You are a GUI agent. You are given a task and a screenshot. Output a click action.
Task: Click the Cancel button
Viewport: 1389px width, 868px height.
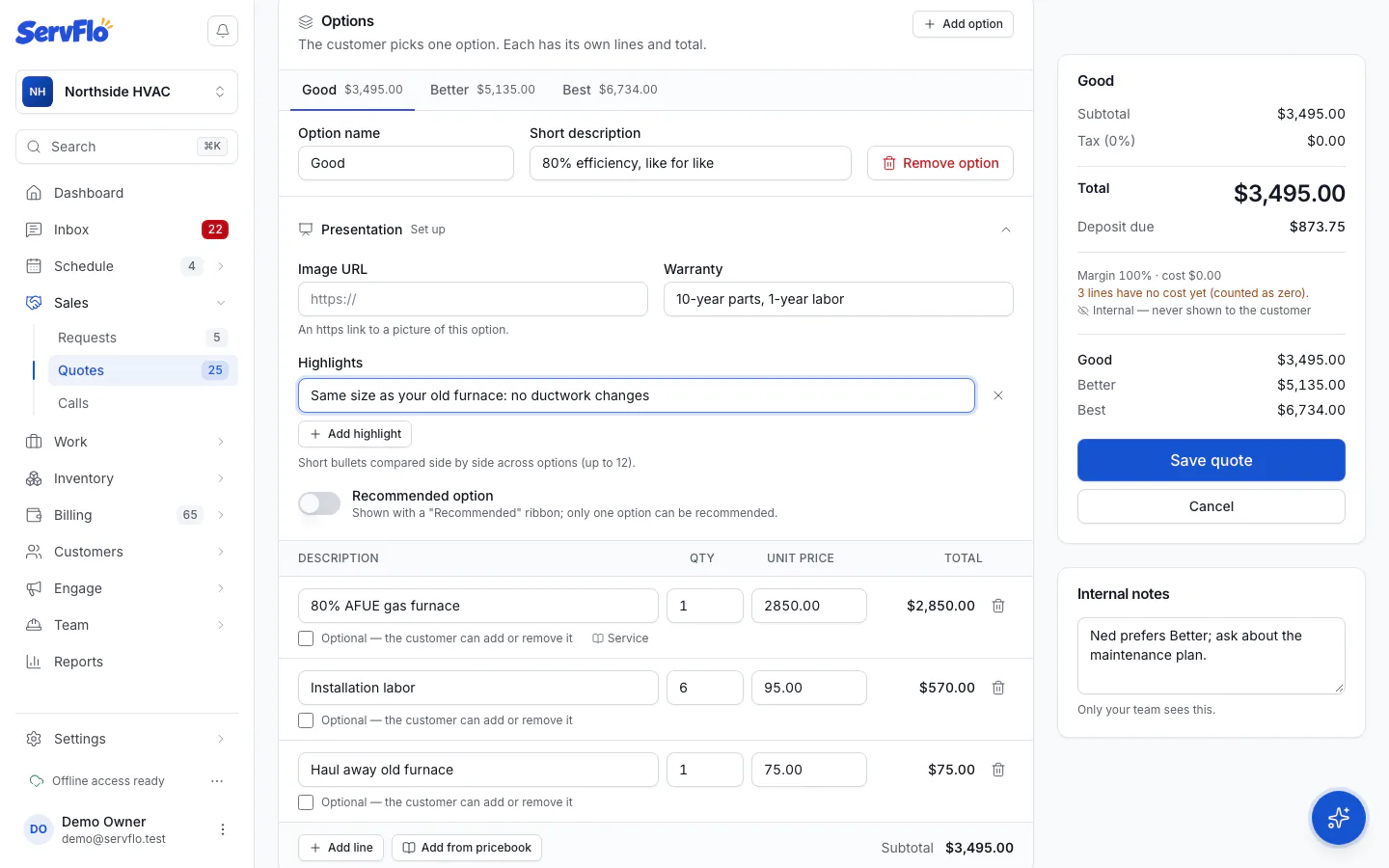click(x=1212, y=506)
